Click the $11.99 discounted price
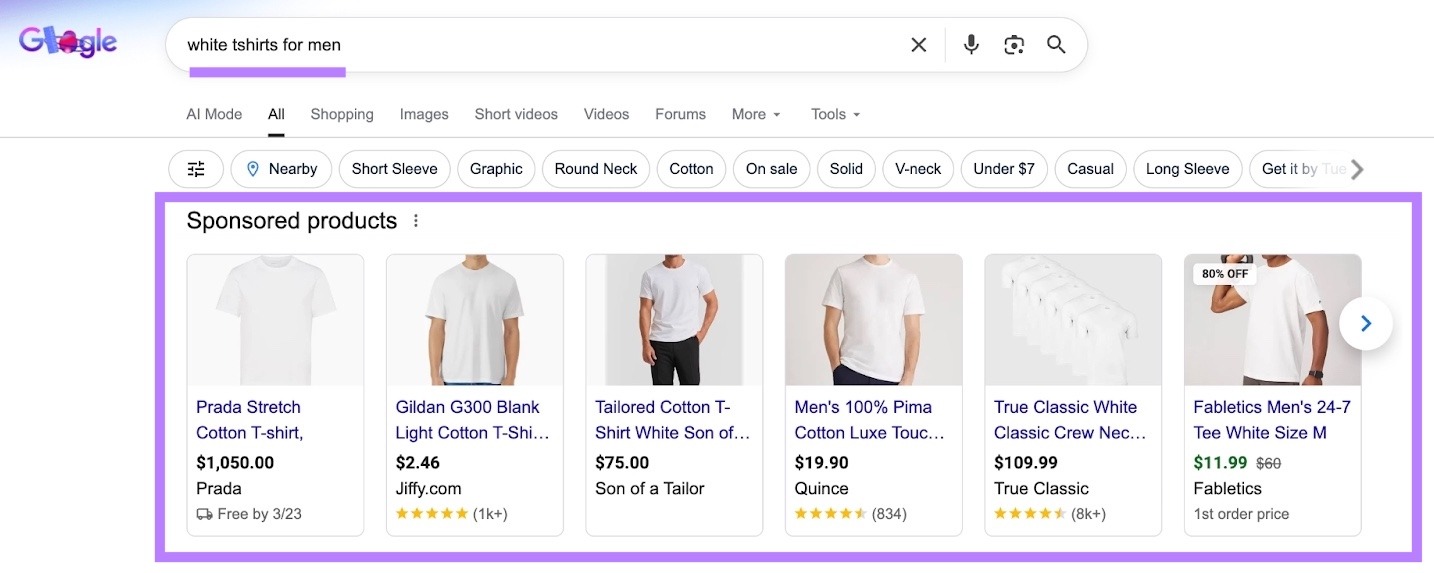Screen dimensions: 1434x573 pyautogui.click(x=1220, y=463)
